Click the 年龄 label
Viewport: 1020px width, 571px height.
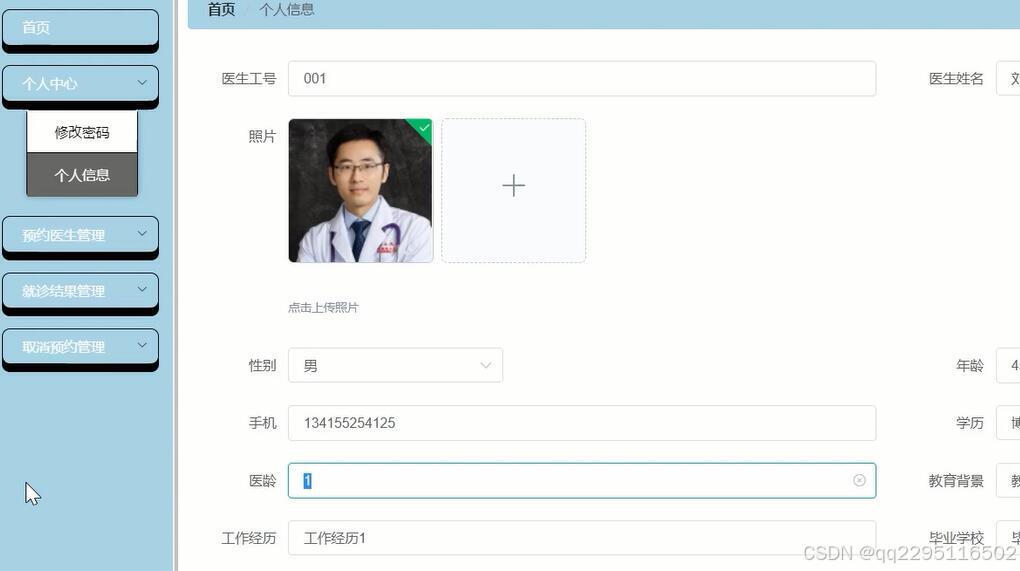coord(969,365)
